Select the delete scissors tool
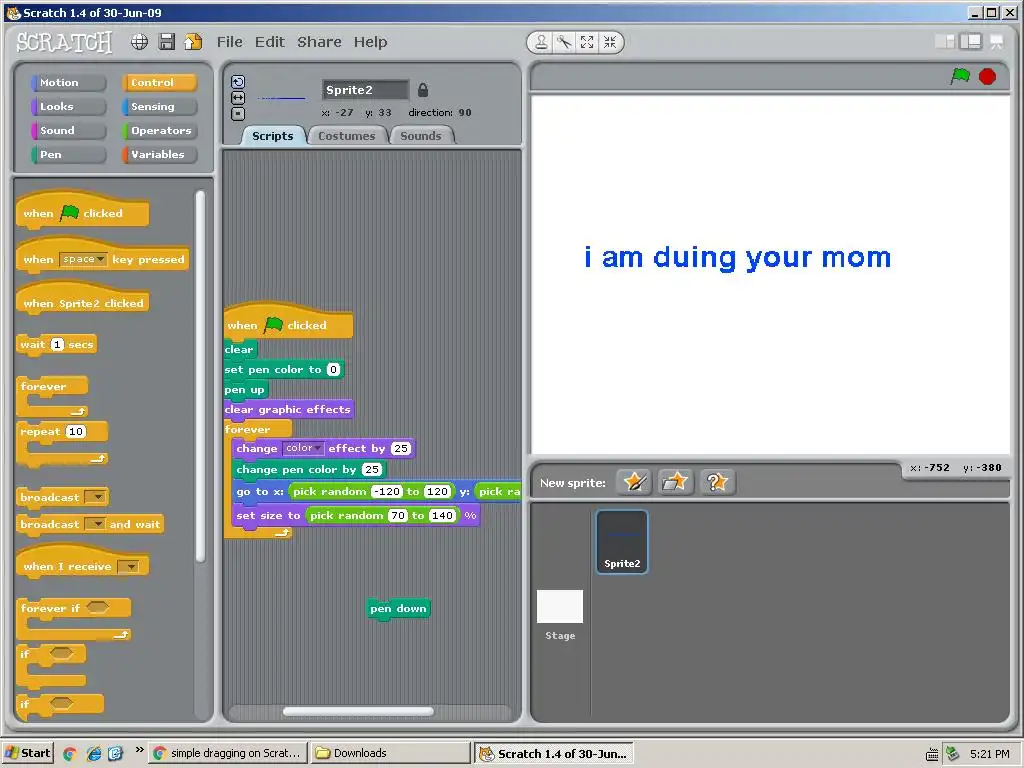Viewport: 1024px width, 768px height. pyautogui.click(x=564, y=42)
